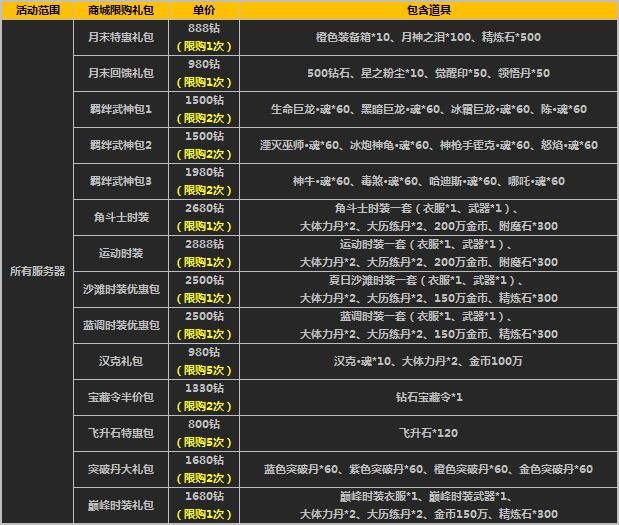619x525 pixels.
Task: Click the 商城限购礼包 column header
Action: point(120,10)
